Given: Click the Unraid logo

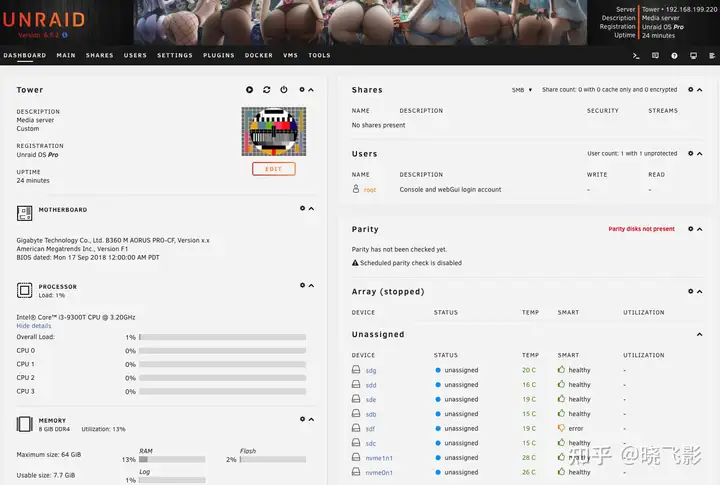Looking at the screenshot, I should [44, 20].
